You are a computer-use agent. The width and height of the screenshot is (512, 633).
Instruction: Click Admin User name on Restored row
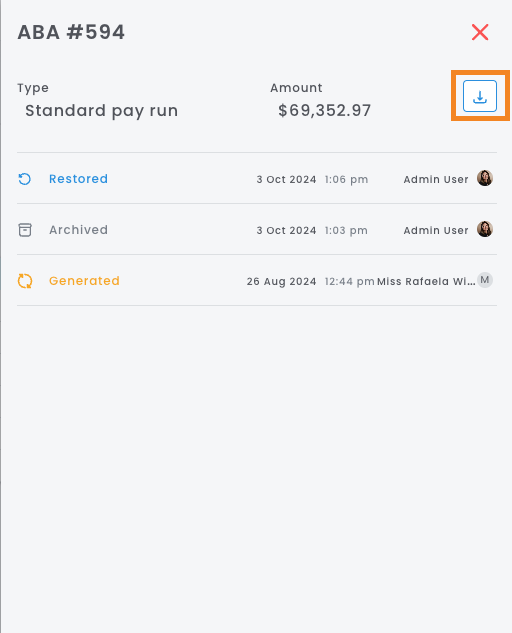pos(436,179)
